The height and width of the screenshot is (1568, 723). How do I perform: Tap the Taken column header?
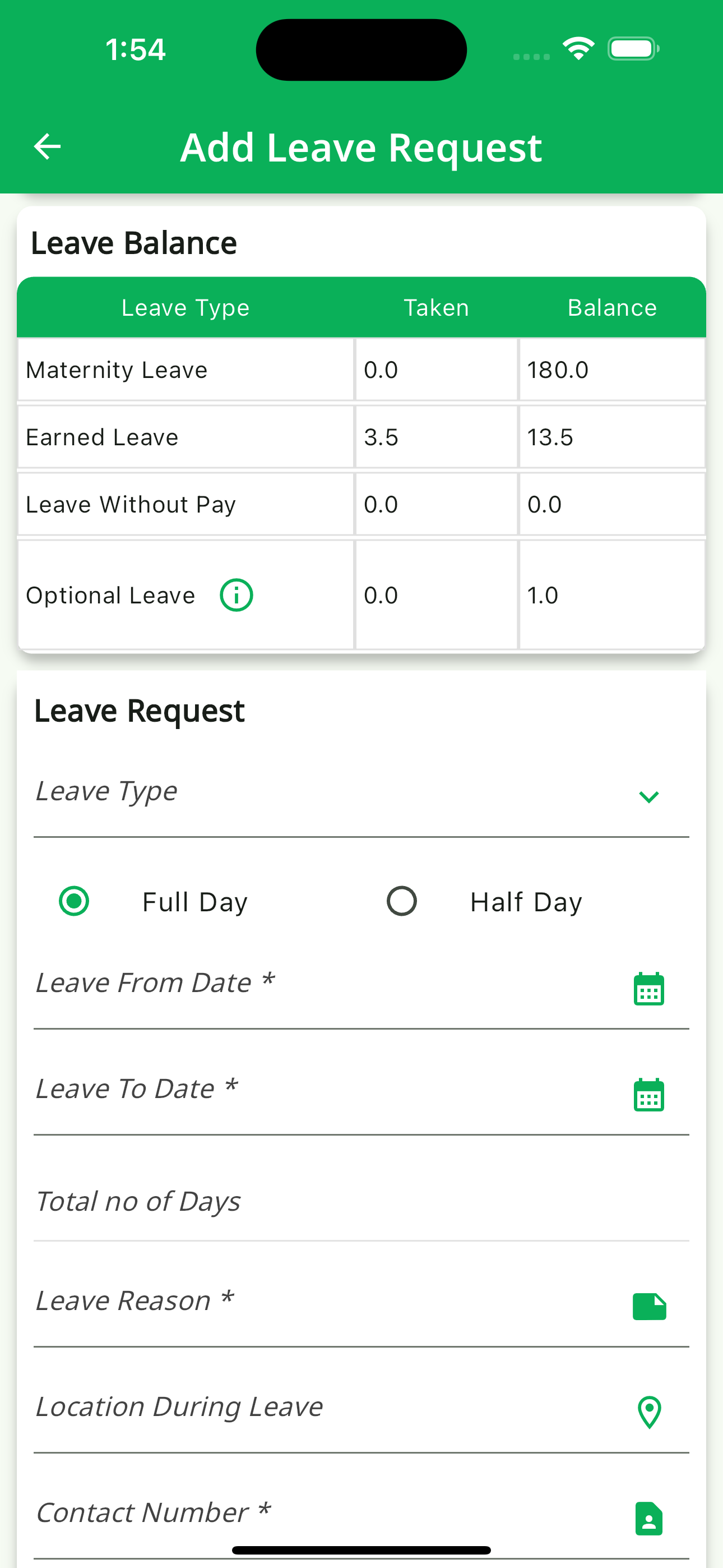tap(437, 307)
